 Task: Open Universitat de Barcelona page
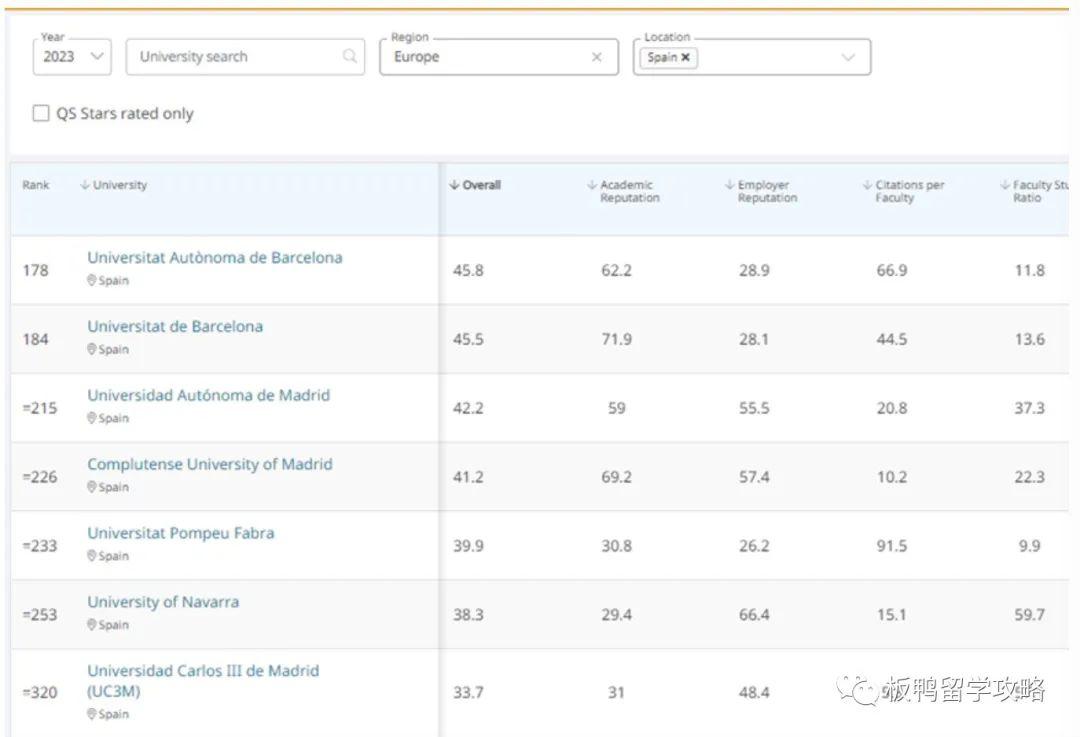(175, 326)
